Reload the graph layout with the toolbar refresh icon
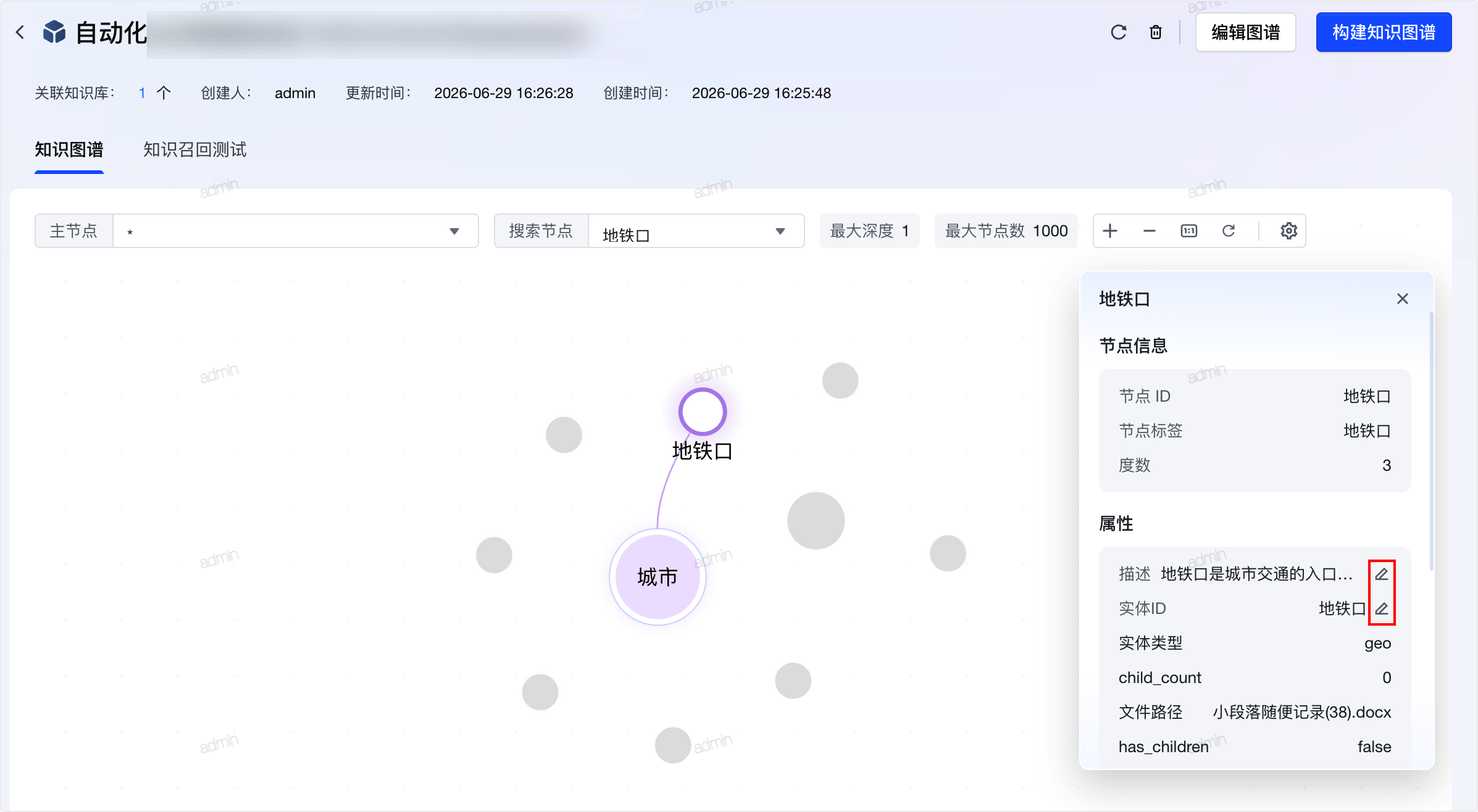1478x812 pixels. [x=1229, y=231]
